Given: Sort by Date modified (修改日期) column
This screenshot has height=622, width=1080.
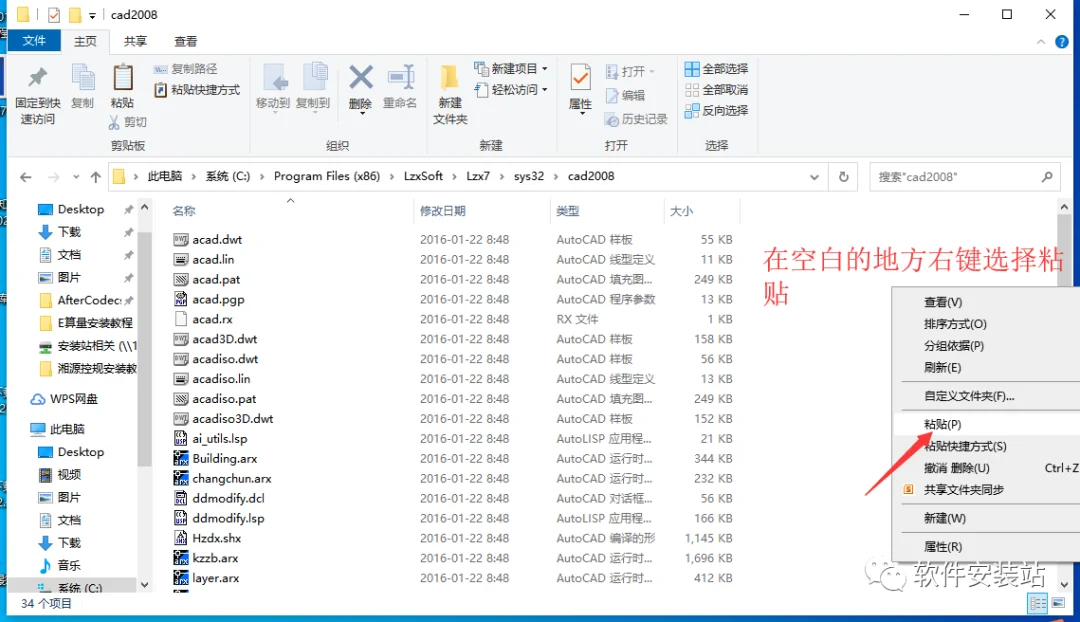Looking at the screenshot, I should click(x=443, y=211).
